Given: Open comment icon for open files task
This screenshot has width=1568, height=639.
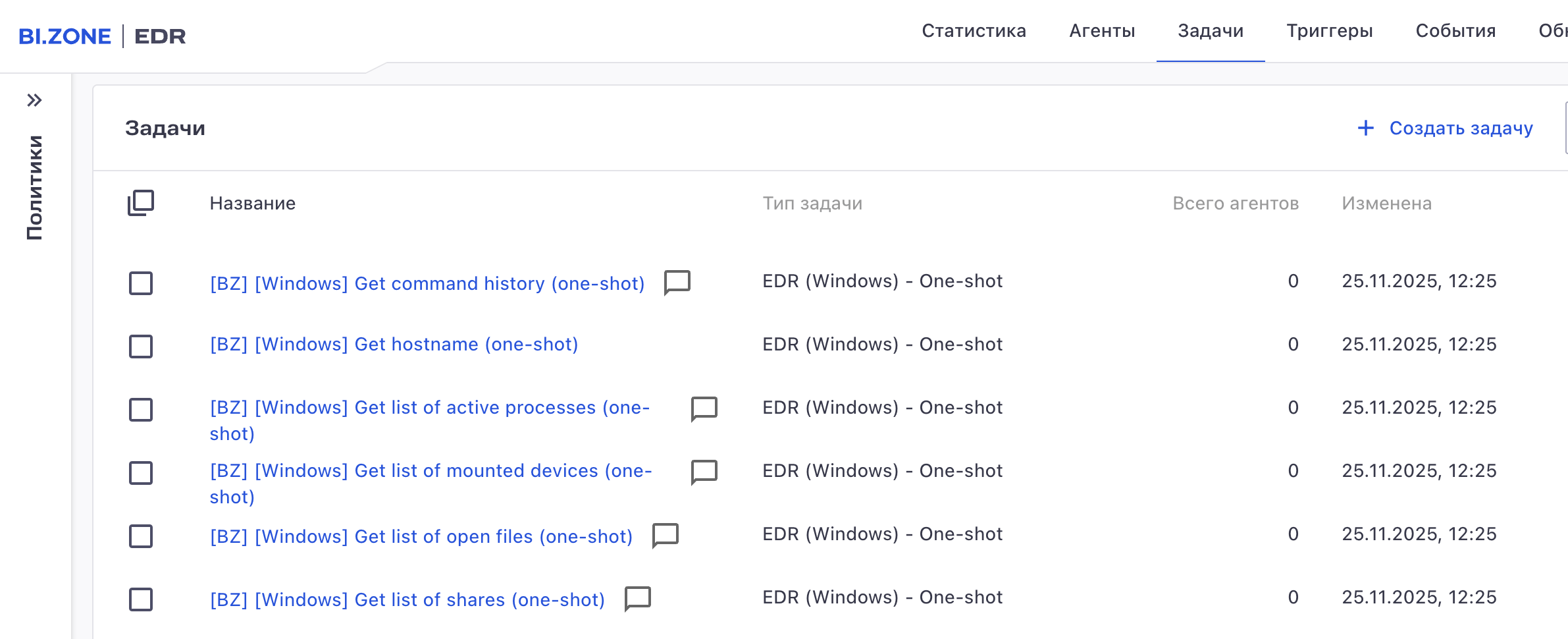Looking at the screenshot, I should point(665,535).
